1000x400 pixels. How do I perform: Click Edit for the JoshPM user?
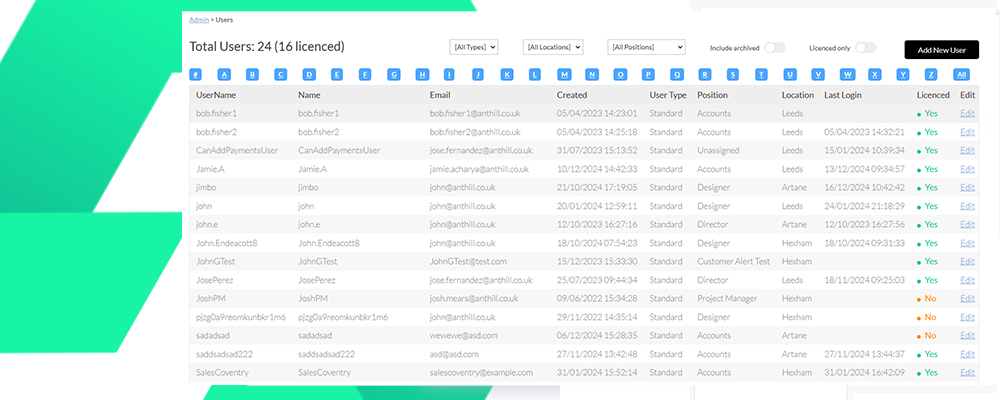[x=967, y=298]
